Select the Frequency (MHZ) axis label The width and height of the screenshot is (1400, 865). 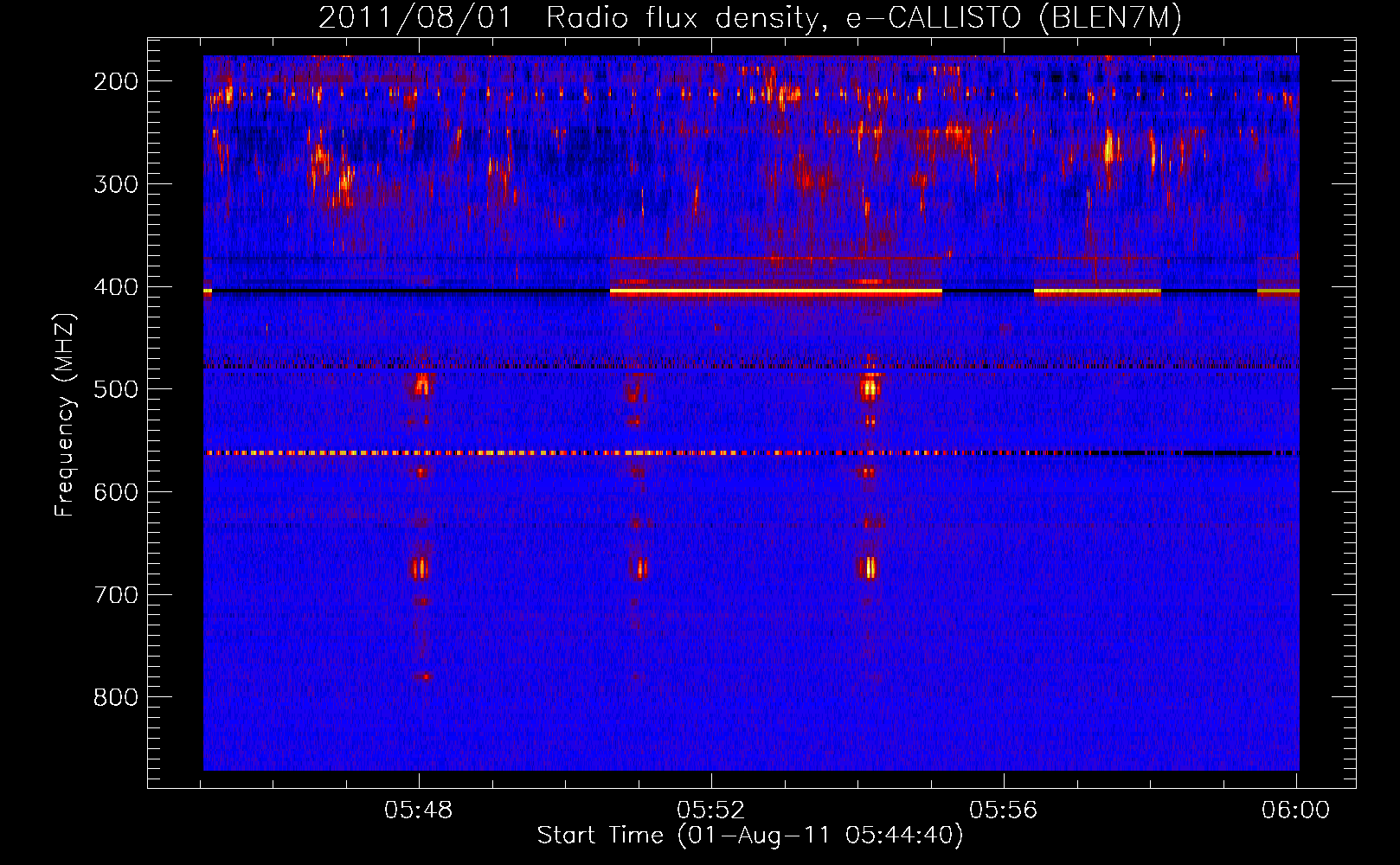(65, 415)
